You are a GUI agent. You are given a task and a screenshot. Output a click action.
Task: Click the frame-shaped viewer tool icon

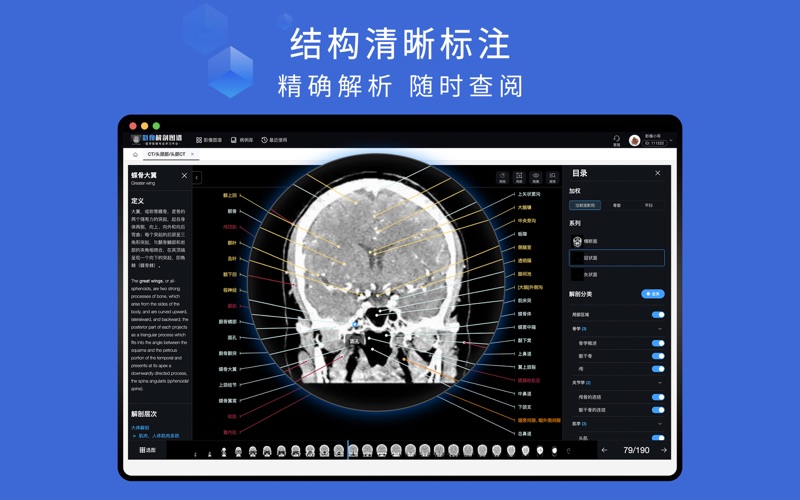(x=519, y=177)
